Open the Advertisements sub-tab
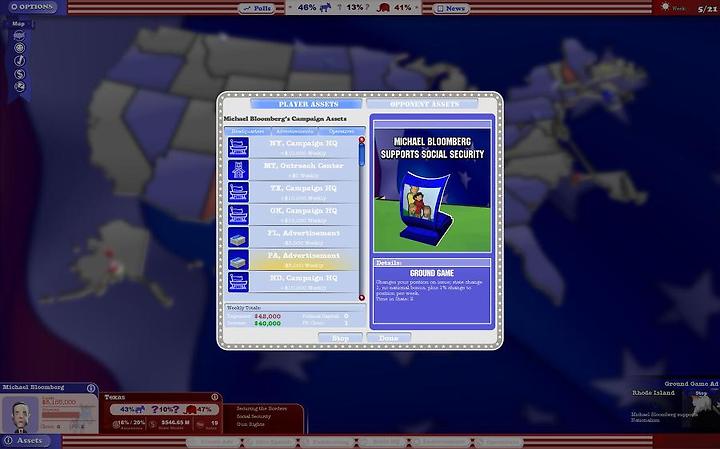The height and width of the screenshot is (449, 720). pyautogui.click(x=294, y=131)
